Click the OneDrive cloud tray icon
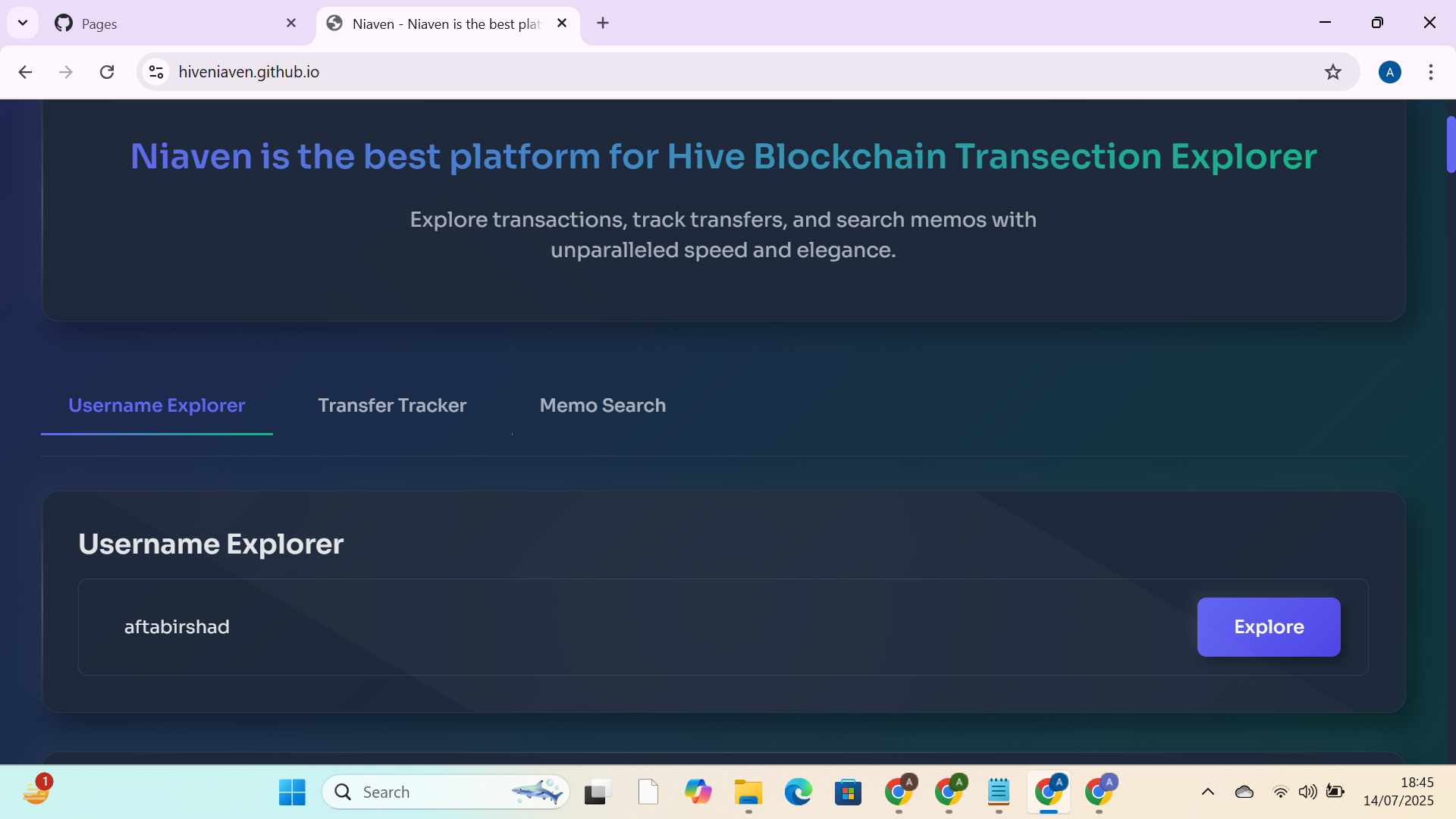This screenshot has height=819, width=1456. 1244,792
